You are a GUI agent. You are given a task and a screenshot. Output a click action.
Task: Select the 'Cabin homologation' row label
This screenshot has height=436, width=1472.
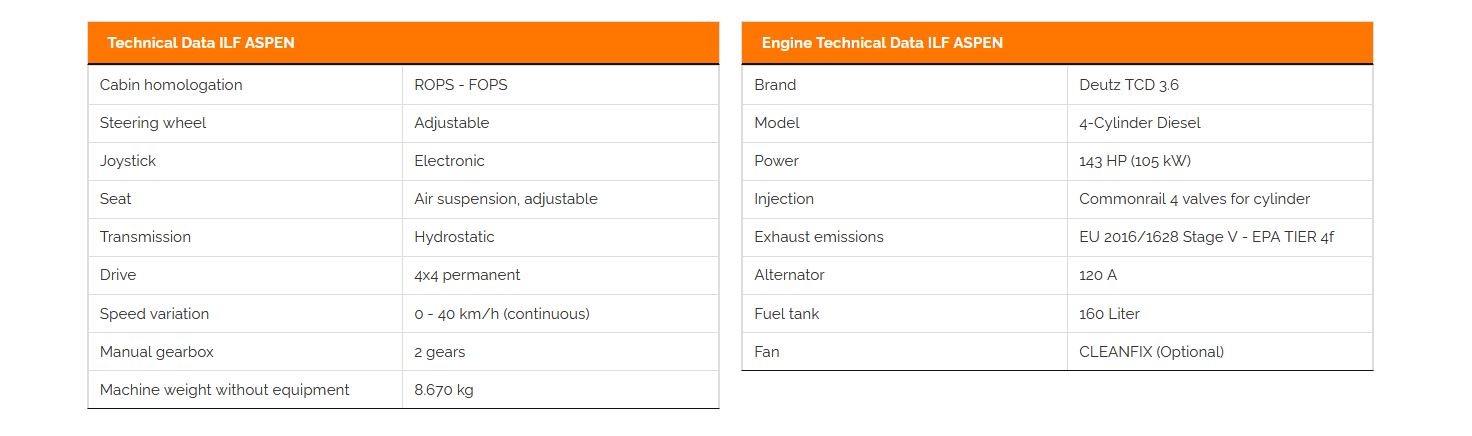[x=171, y=85]
